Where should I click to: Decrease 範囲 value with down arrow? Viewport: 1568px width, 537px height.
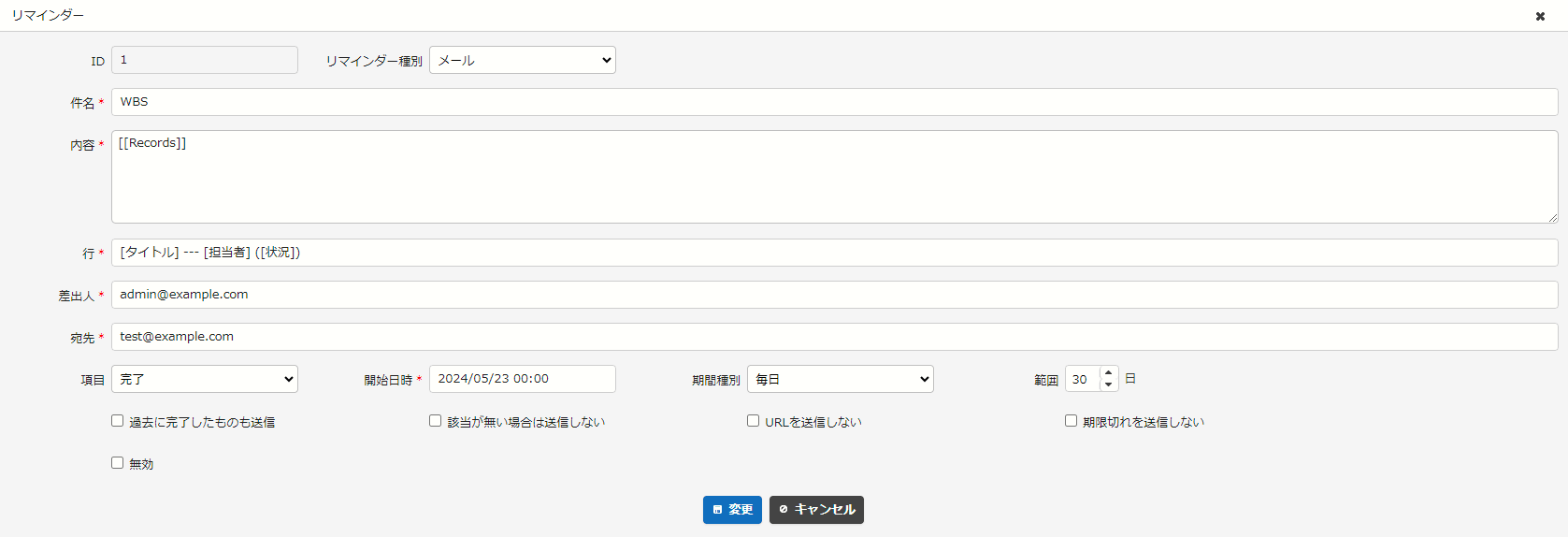tap(1109, 385)
